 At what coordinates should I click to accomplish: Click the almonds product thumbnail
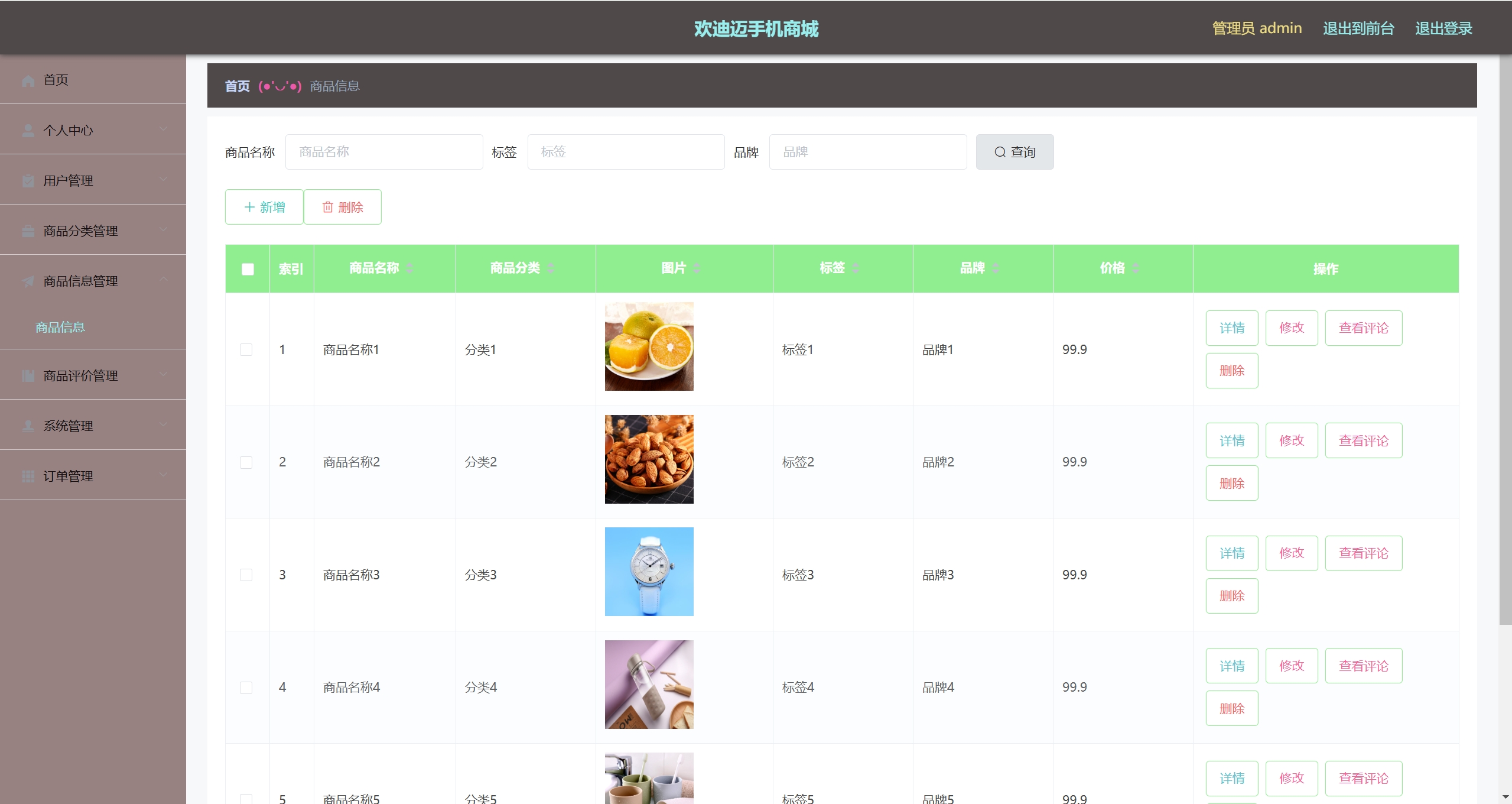(x=649, y=459)
